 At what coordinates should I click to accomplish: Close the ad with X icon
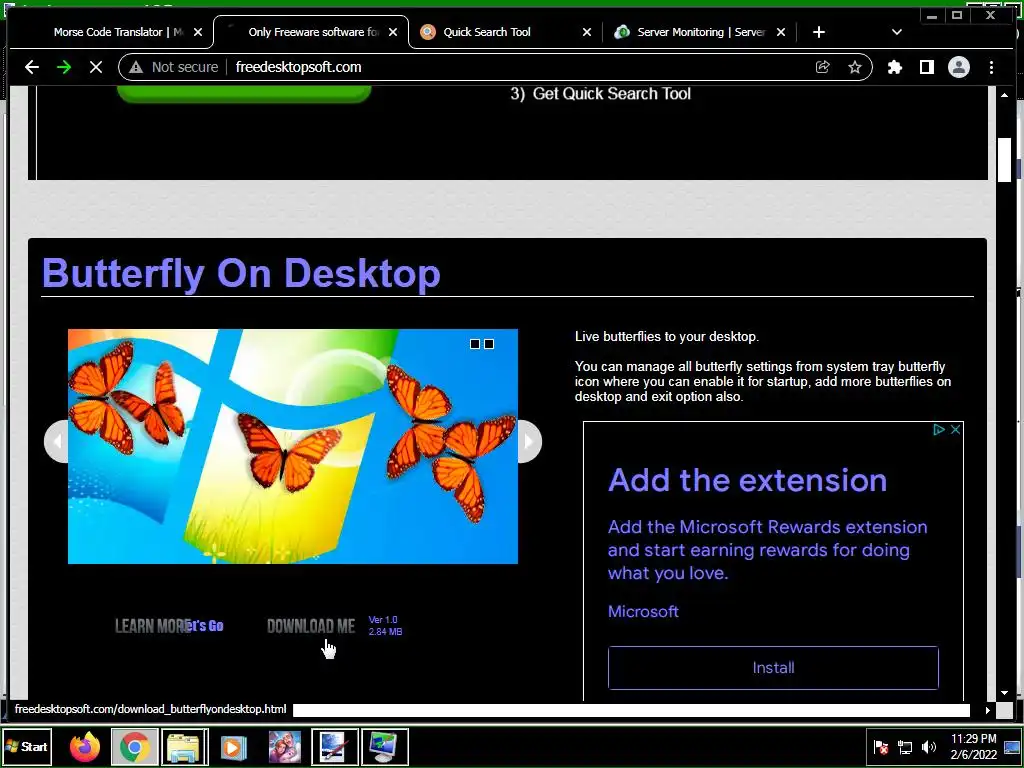pos(955,429)
